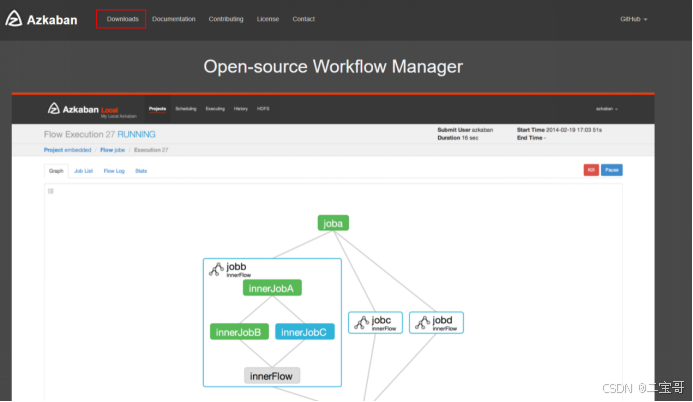Switch to the Graph tab
Image resolution: width=693 pixels, height=402 pixels.
point(56,171)
